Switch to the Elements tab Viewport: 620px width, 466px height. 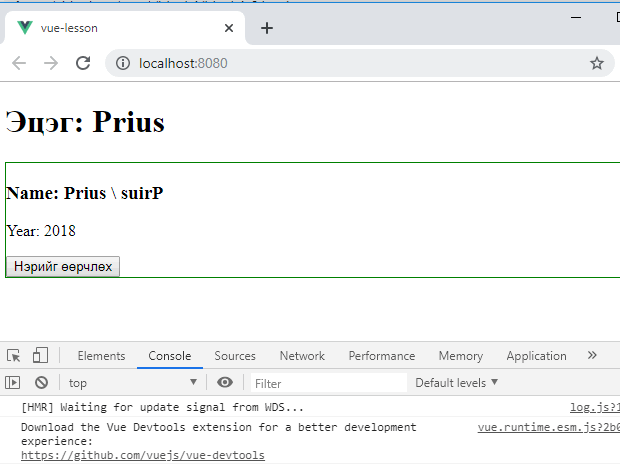pos(101,356)
